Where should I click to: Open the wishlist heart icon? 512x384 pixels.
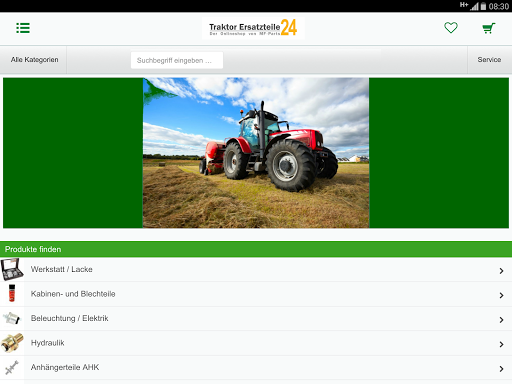[x=451, y=28]
